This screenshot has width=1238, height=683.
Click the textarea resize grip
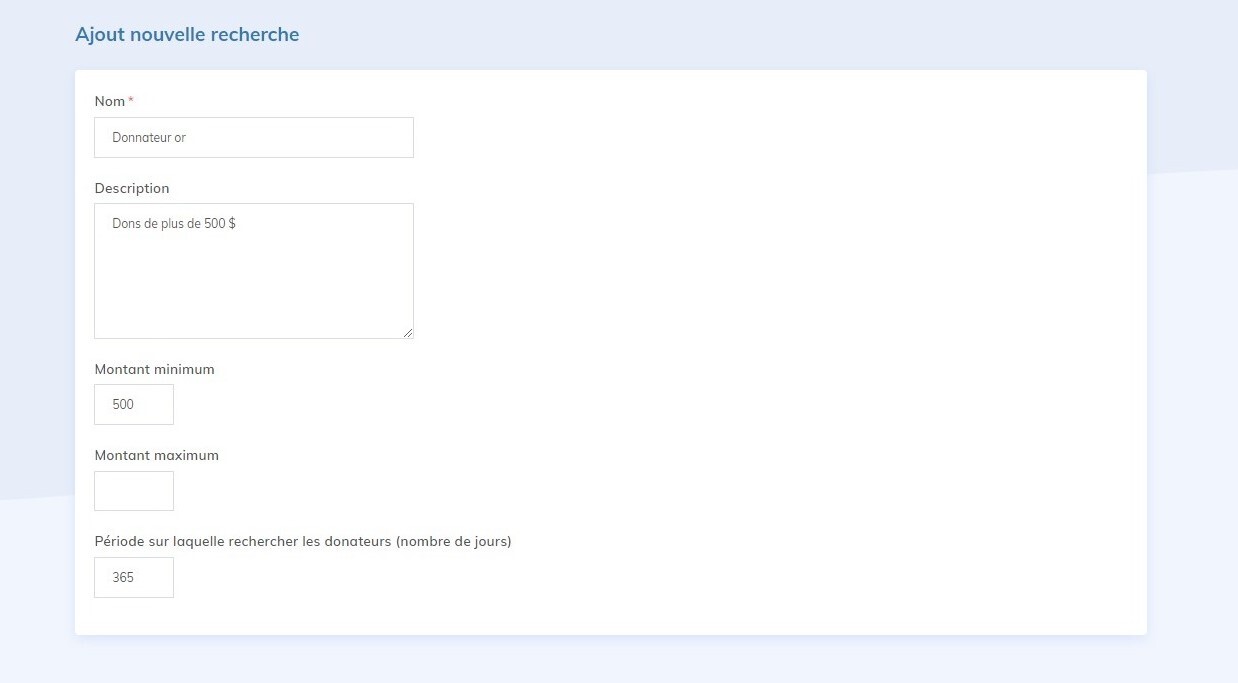click(x=408, y=333)
